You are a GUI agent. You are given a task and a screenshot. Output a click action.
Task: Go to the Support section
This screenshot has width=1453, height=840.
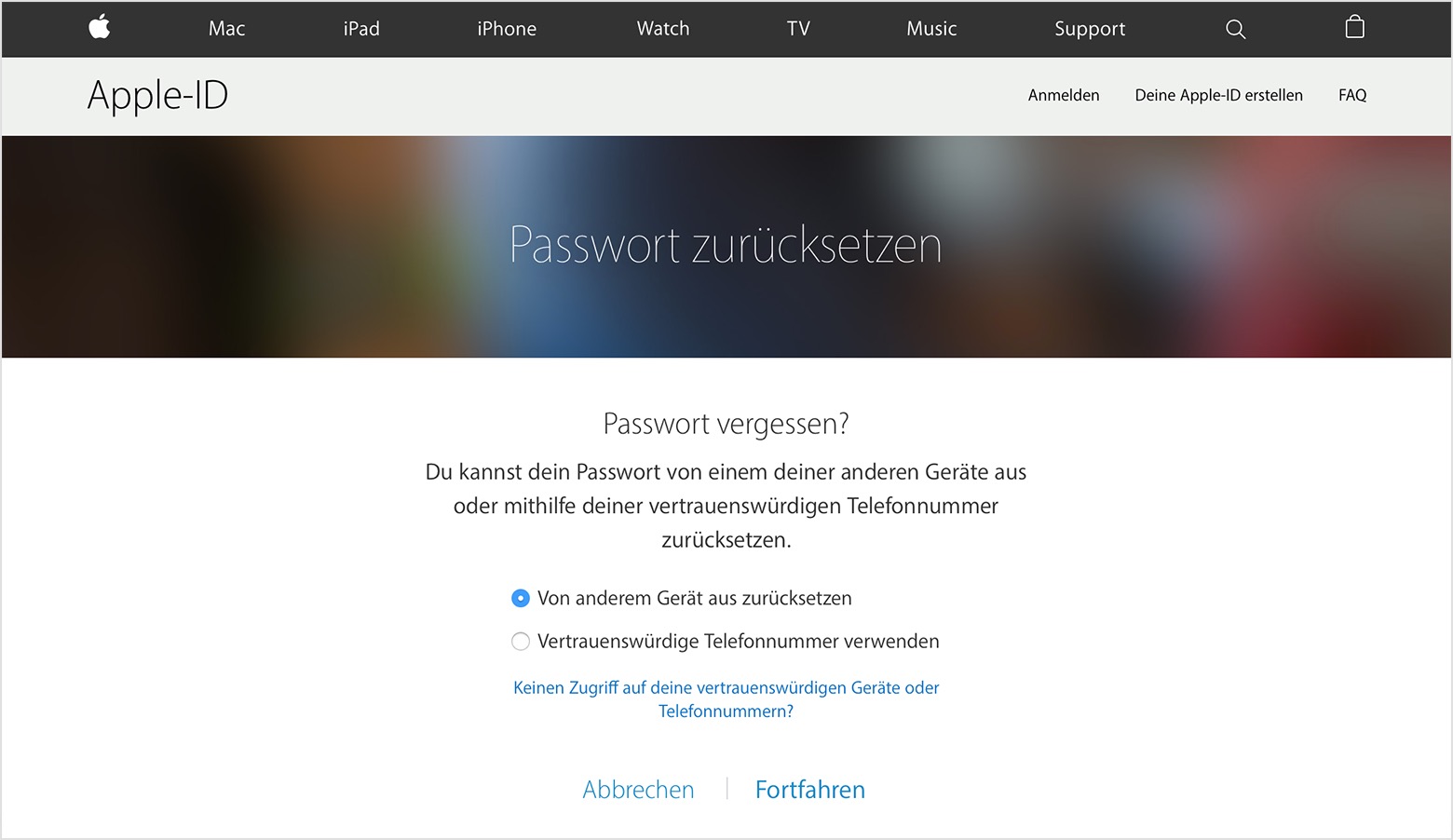click(x=1090, y=29)
